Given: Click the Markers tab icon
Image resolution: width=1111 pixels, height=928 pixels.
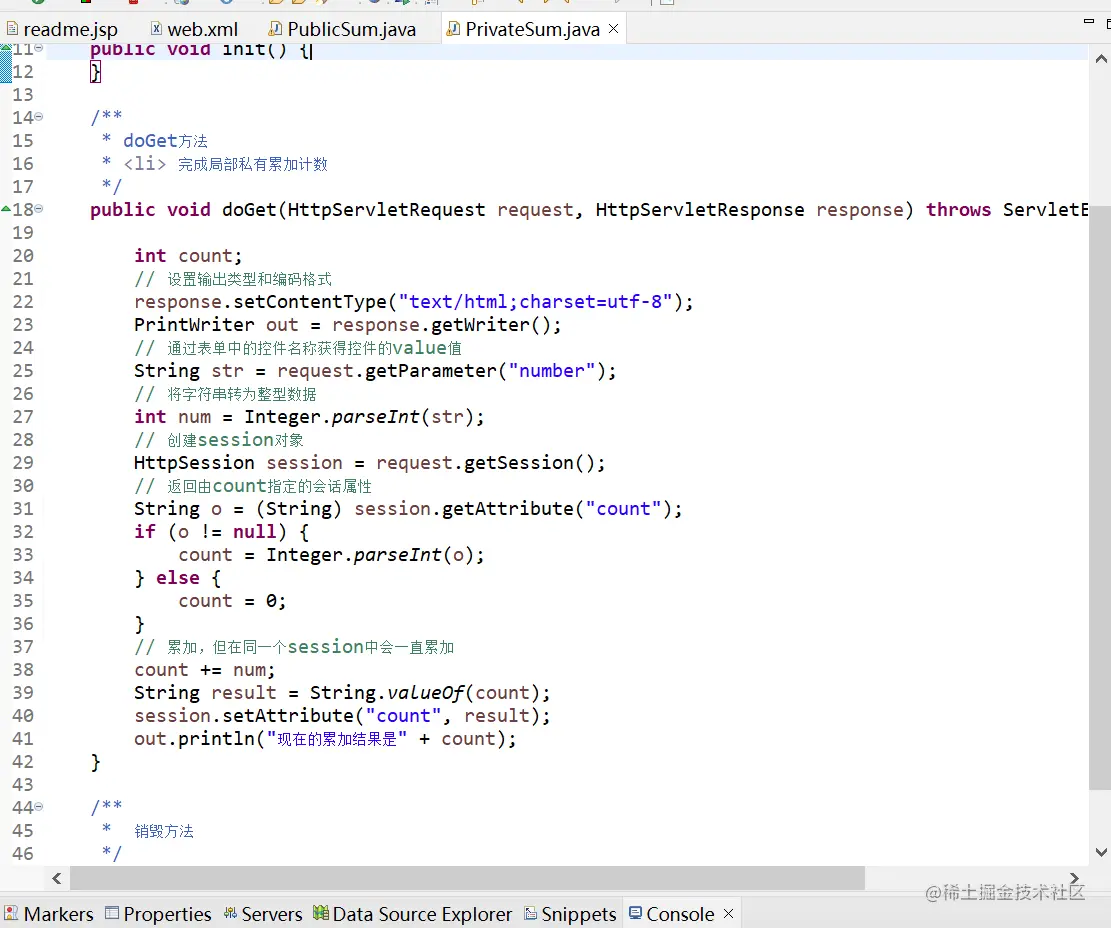Looking at the screenshot, I should tap(11, 913).
